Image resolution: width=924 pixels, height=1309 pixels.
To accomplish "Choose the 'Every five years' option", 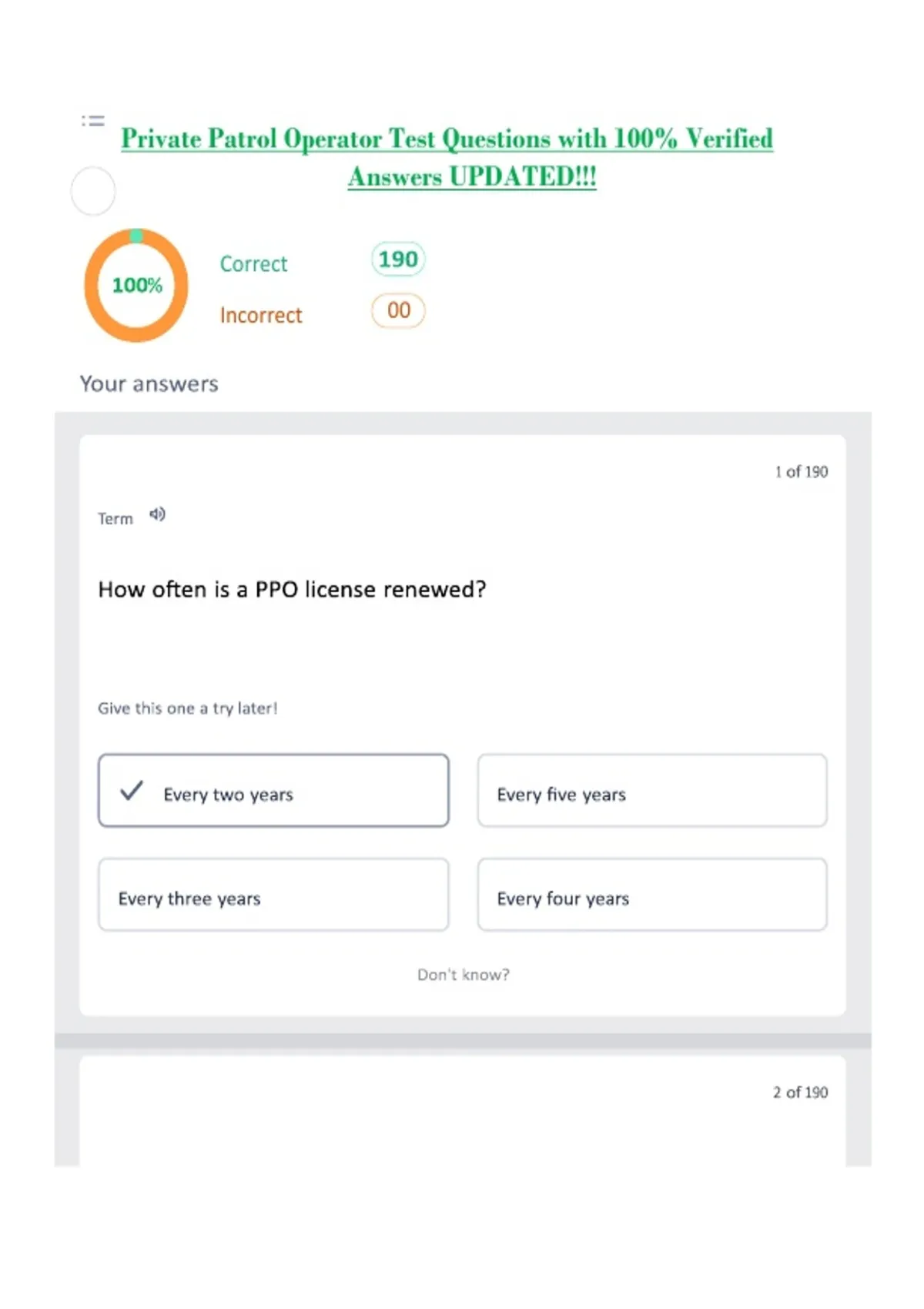I will [x=652, y=791].
